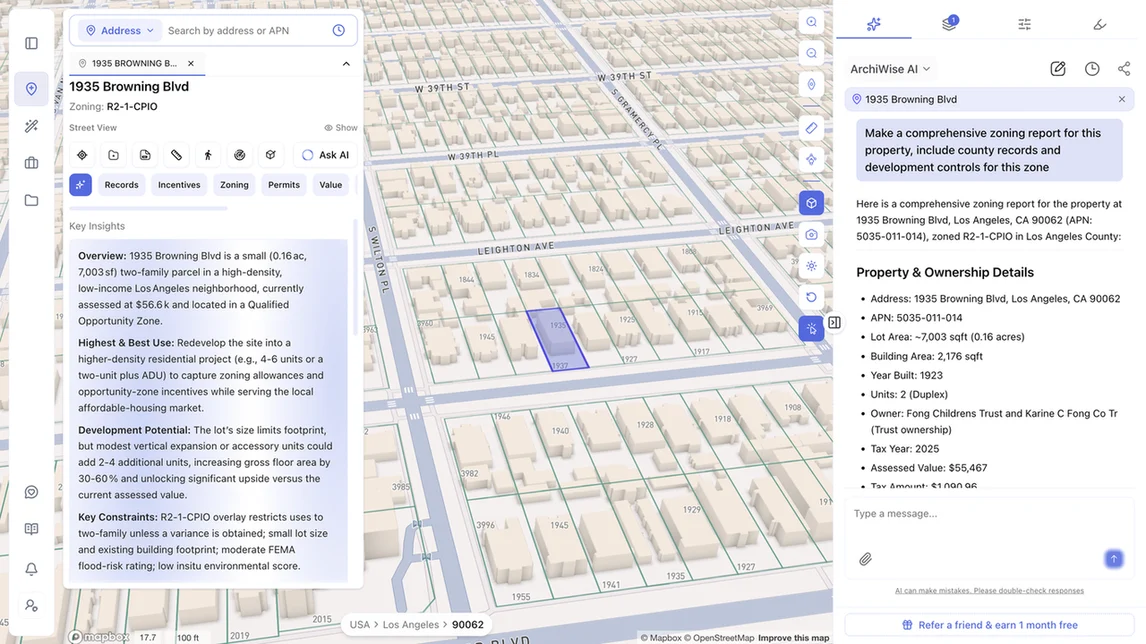Toggle the parcel selection cursor tool
Viewport: 1146px width, 644px height.
tap(811, 329)
